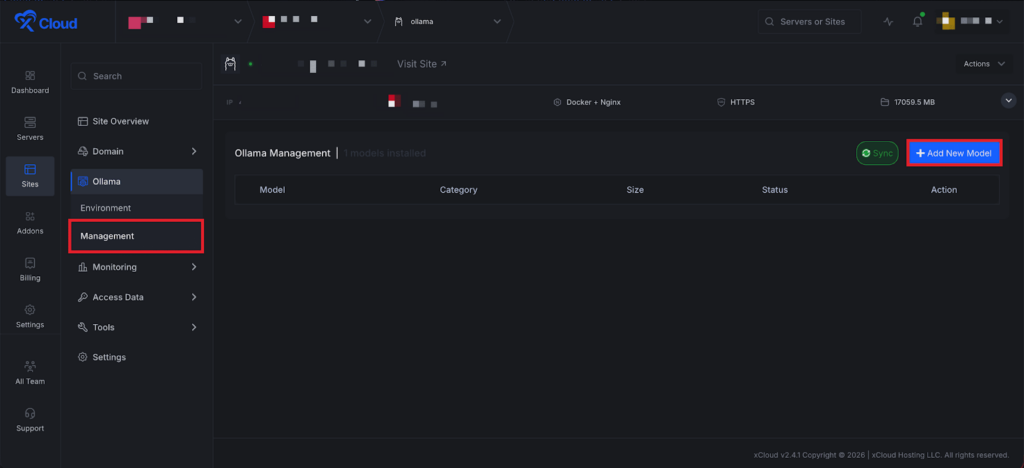Go to Servers in the left rail
1024x468 pixels.
29,123
